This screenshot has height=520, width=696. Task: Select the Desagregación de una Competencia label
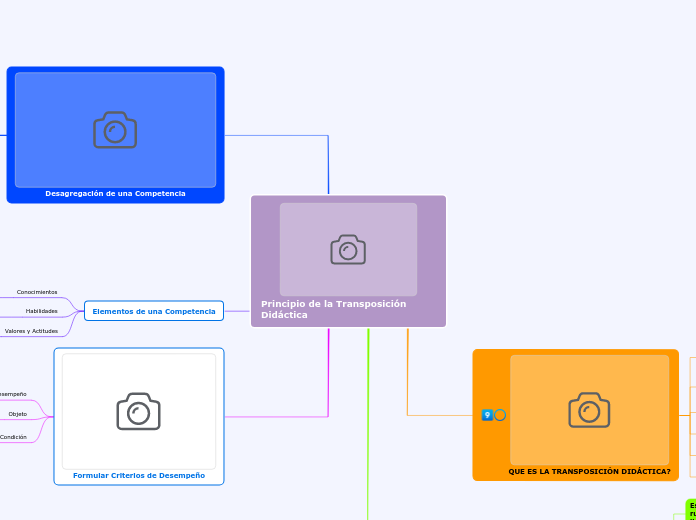(115, 194)
